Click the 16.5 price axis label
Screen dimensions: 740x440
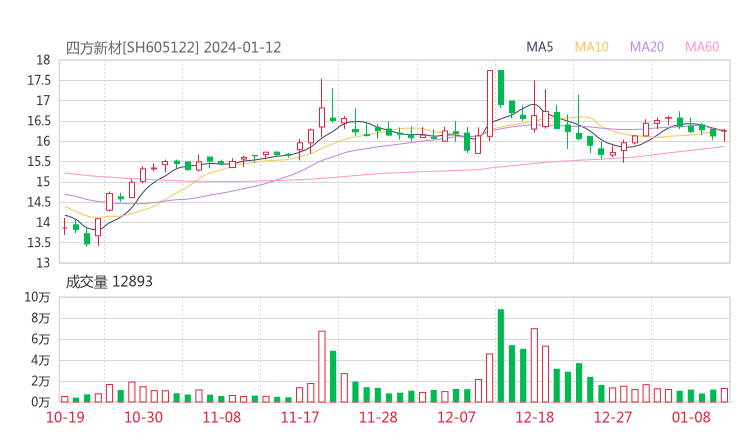point(39,121)
